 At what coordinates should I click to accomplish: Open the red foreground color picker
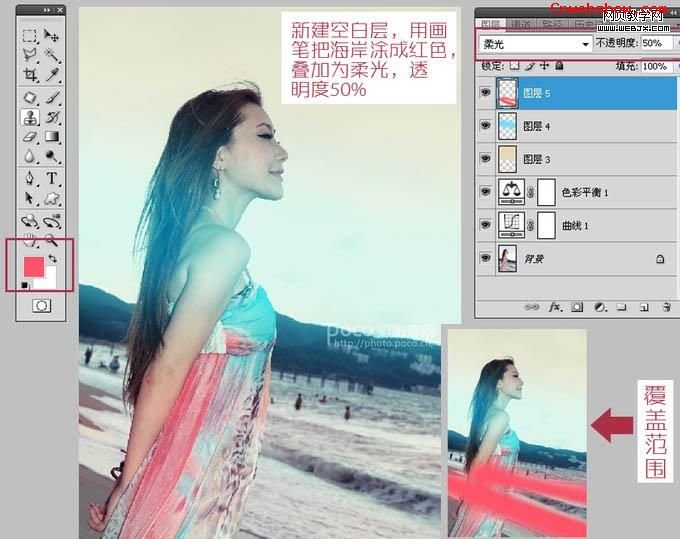(34, 266)
